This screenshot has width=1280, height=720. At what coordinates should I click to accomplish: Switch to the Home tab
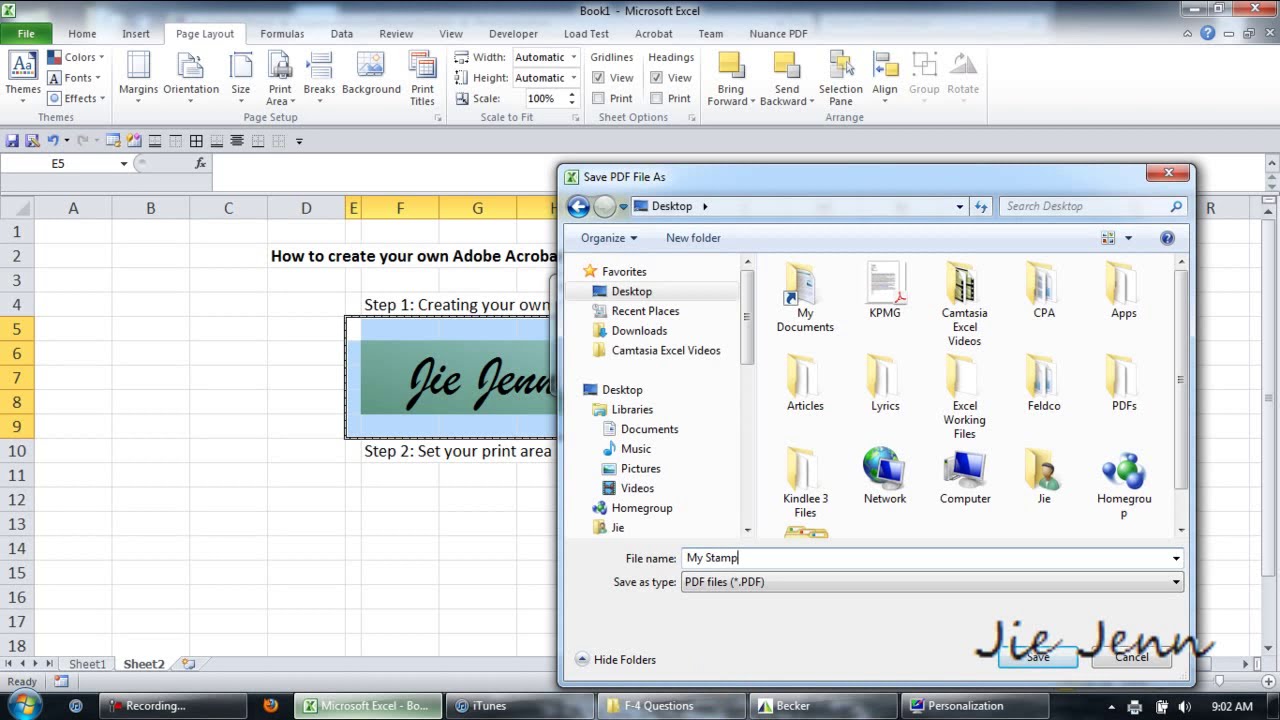[x=82, y=34]
